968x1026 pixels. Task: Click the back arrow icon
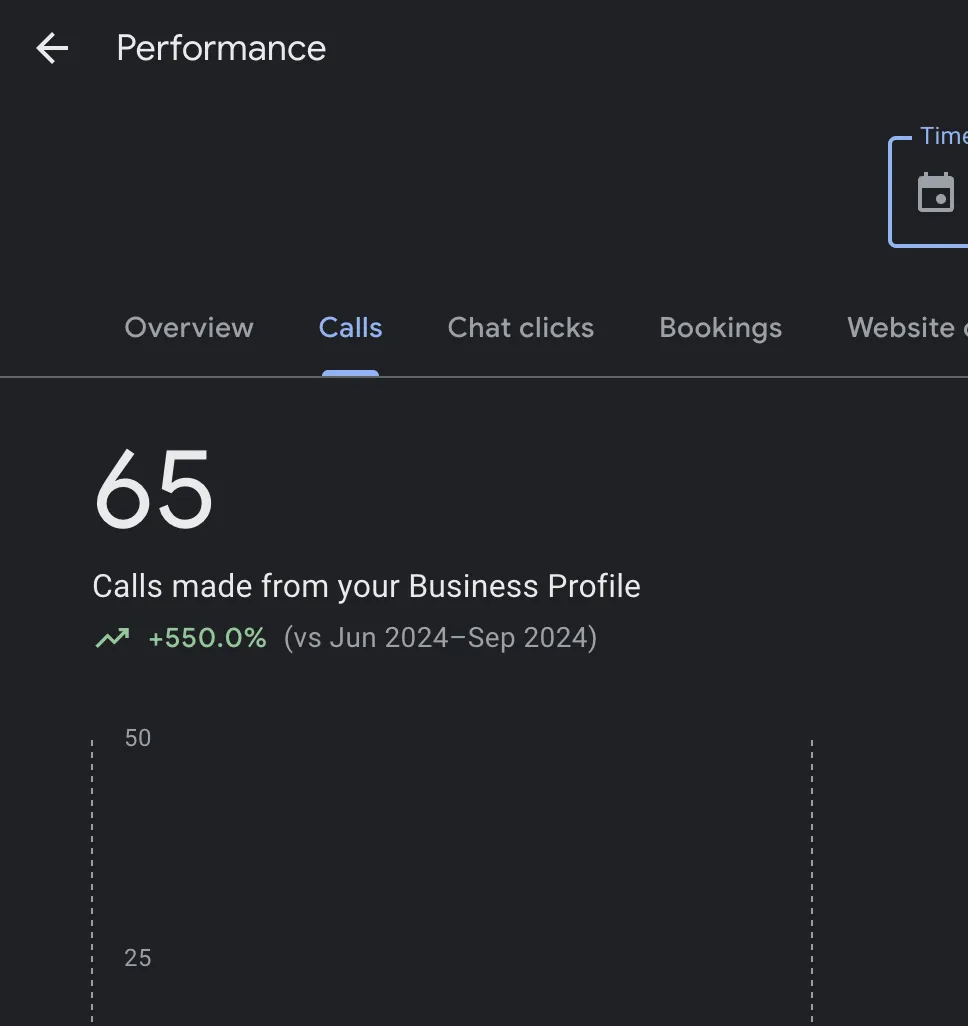[52, 48]
